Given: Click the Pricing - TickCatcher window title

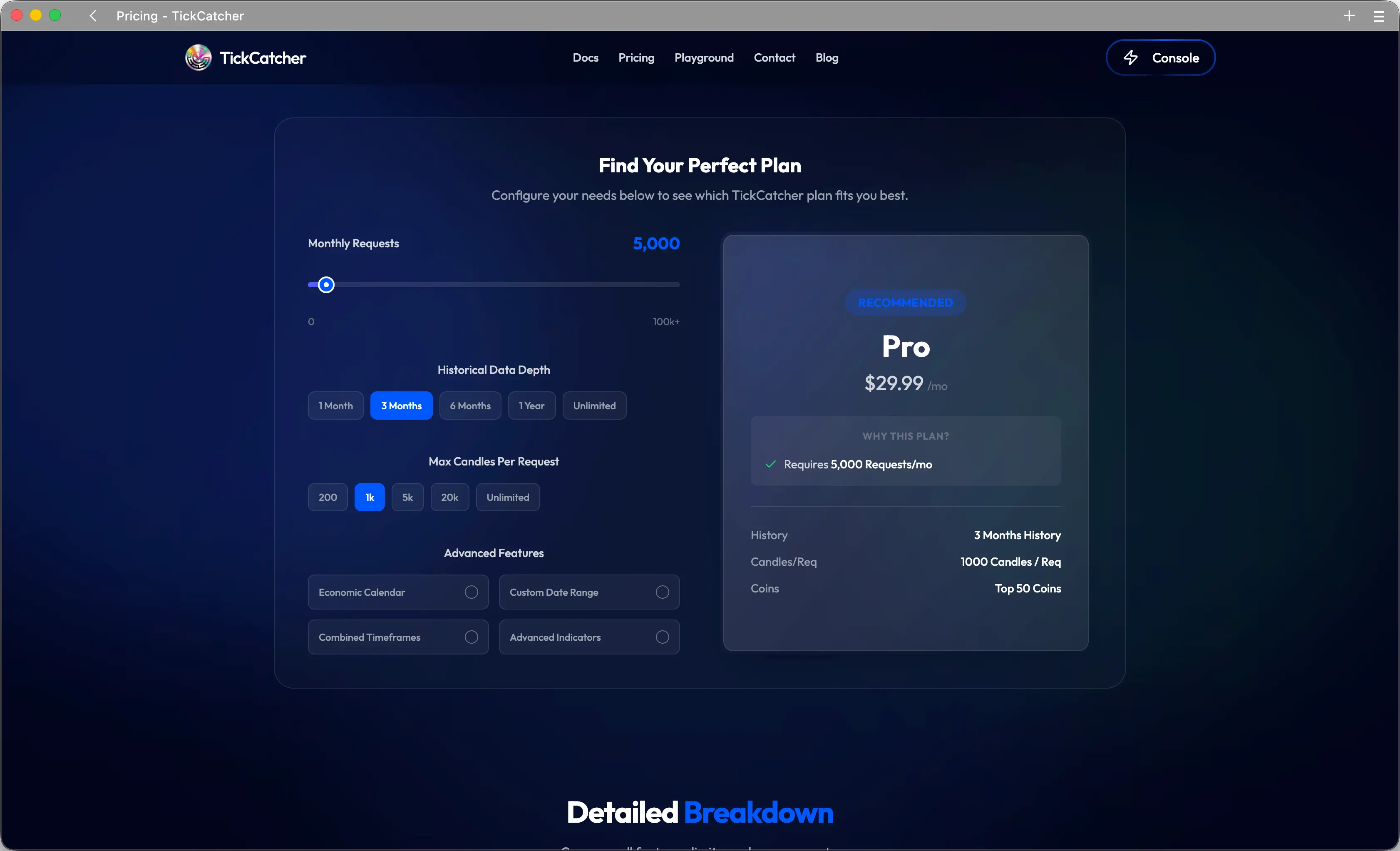Looking at the screenshot, I should tap(180, 16).
